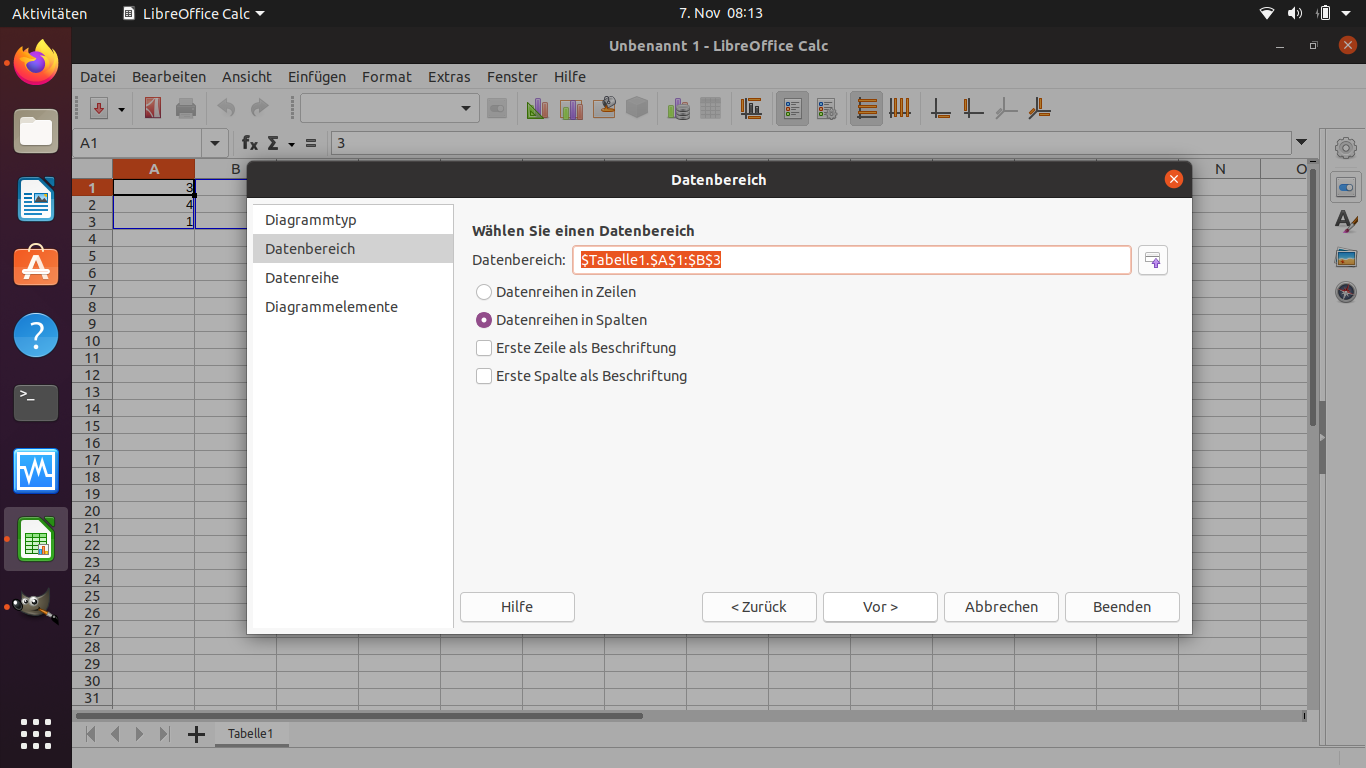Click the Legend settings toolbar icon
Screen dimensions: 1366x768
pos(826,108)
